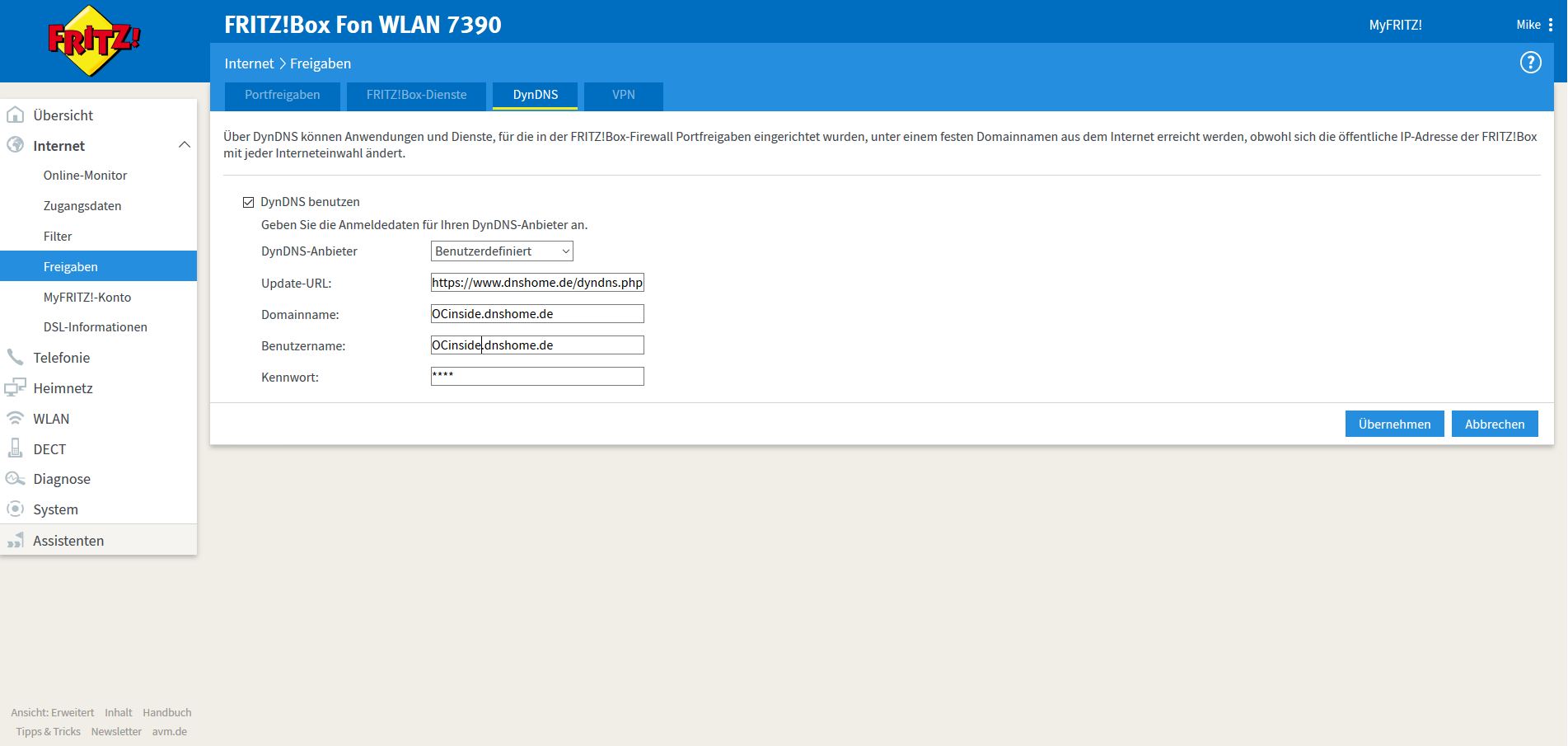Viewport: 1568px width, 746px height.
Task: Click the Abbrechen button
Action: [x=1495, y=424]
